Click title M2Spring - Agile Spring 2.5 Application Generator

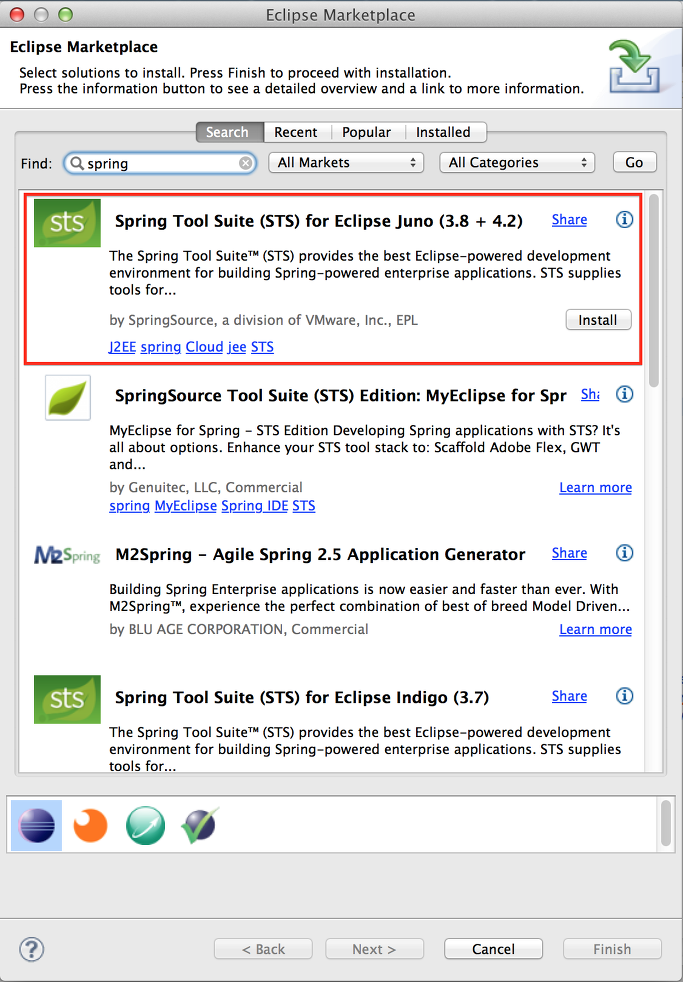321,555
